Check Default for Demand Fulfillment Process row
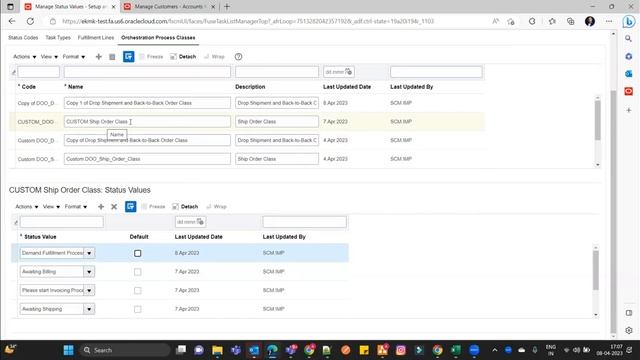 [138, 253]
